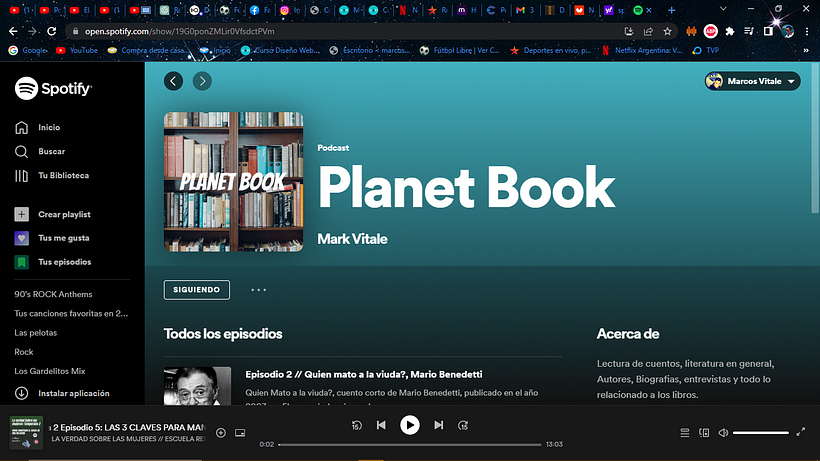Open Buscar search icon in sidebar
The height and width of the screenshot is (461, 820).
[21, 152]
